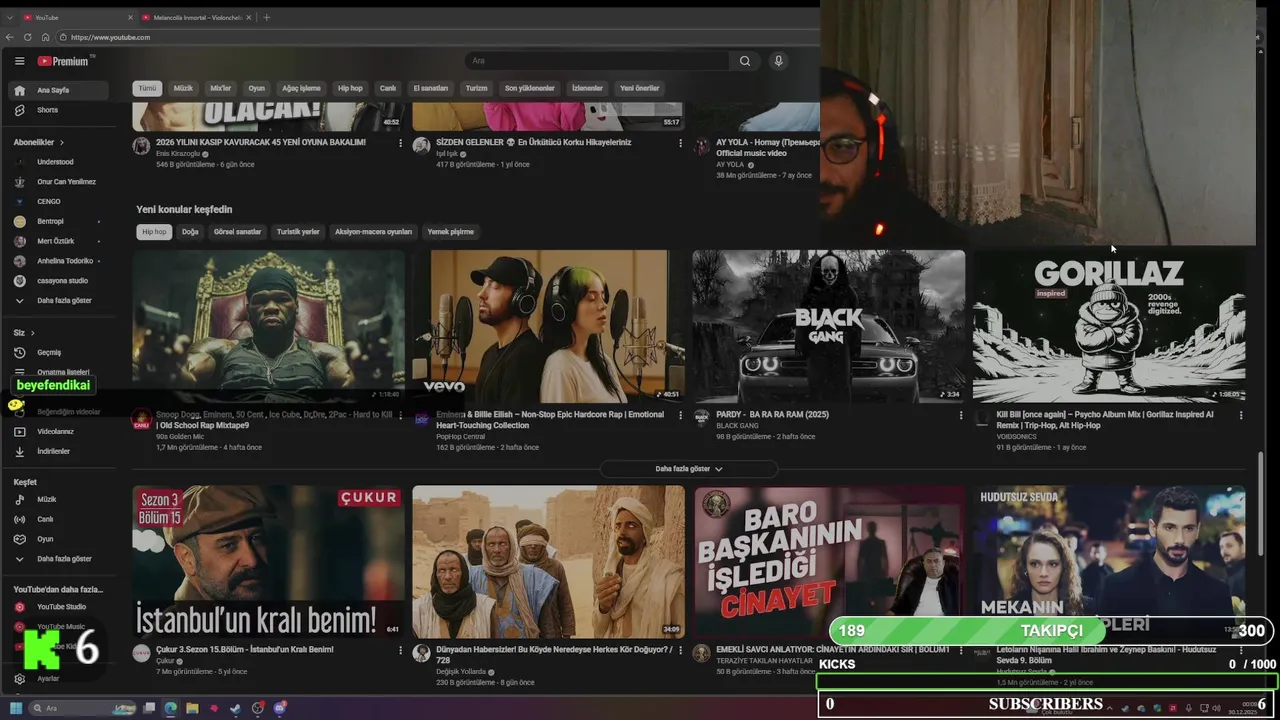Open browser tab list dropdown arrow
Viewport: 1280px width, 720px height.
pyautogui.click(x=10, y=17)
